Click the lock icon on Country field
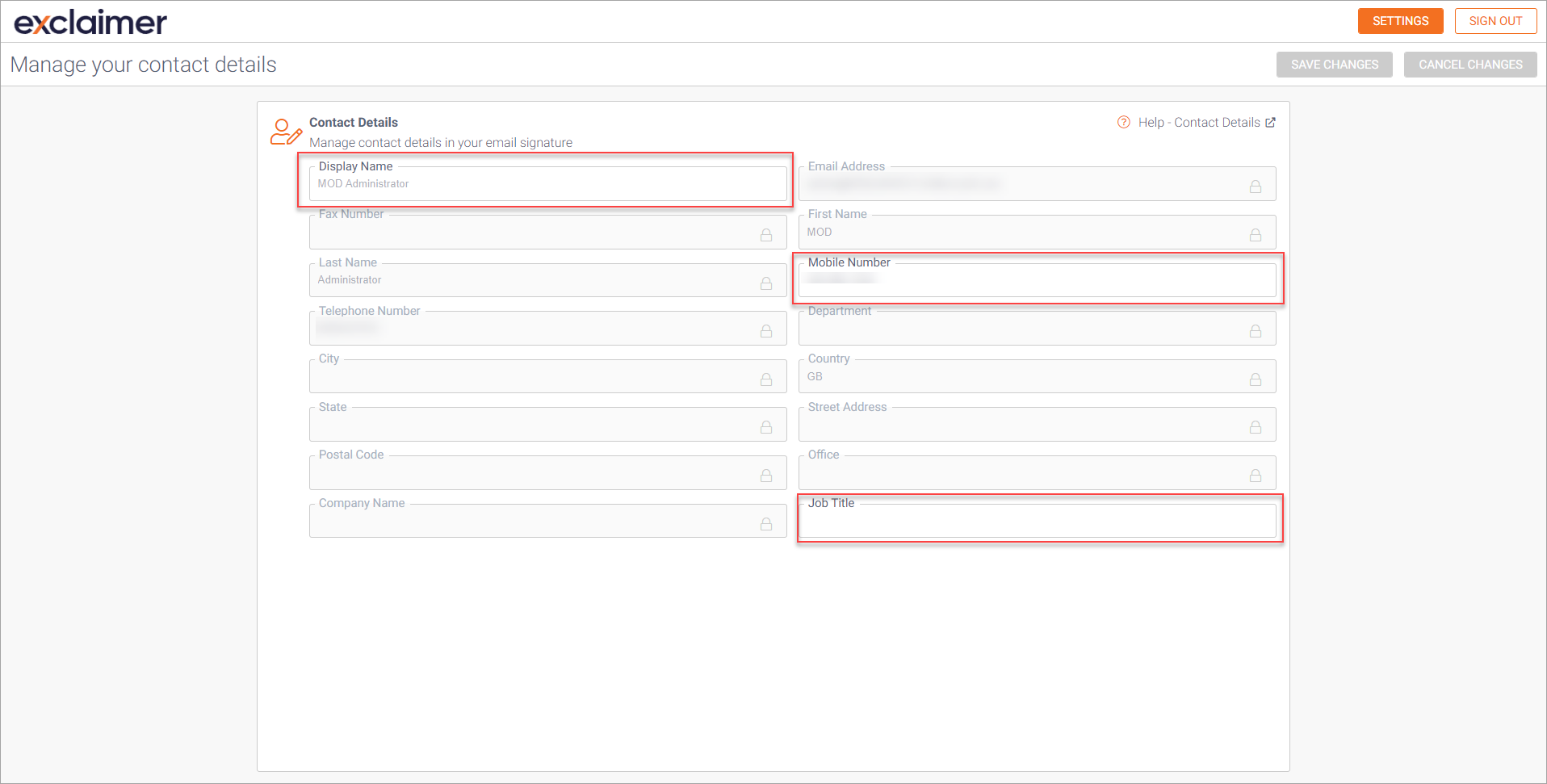Screen dimensions: 1547x784 [x=1256, y=379]
